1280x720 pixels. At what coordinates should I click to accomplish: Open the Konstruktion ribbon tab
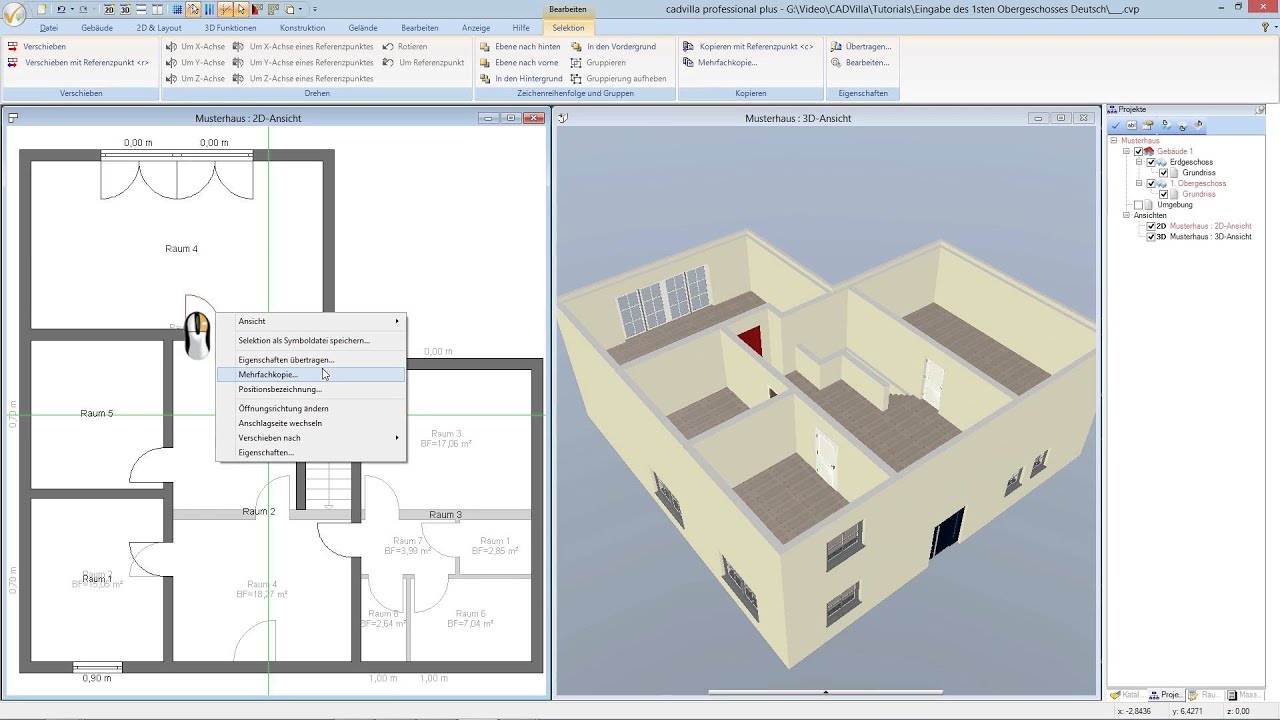coord(302,28)
